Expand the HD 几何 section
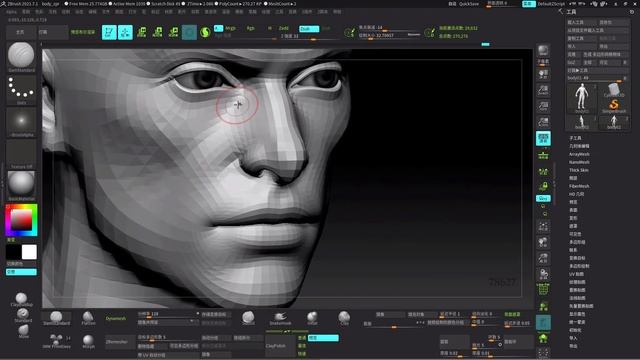Image resolution: width=640 pixels, height=360 pixels. [x=576, y=194]
